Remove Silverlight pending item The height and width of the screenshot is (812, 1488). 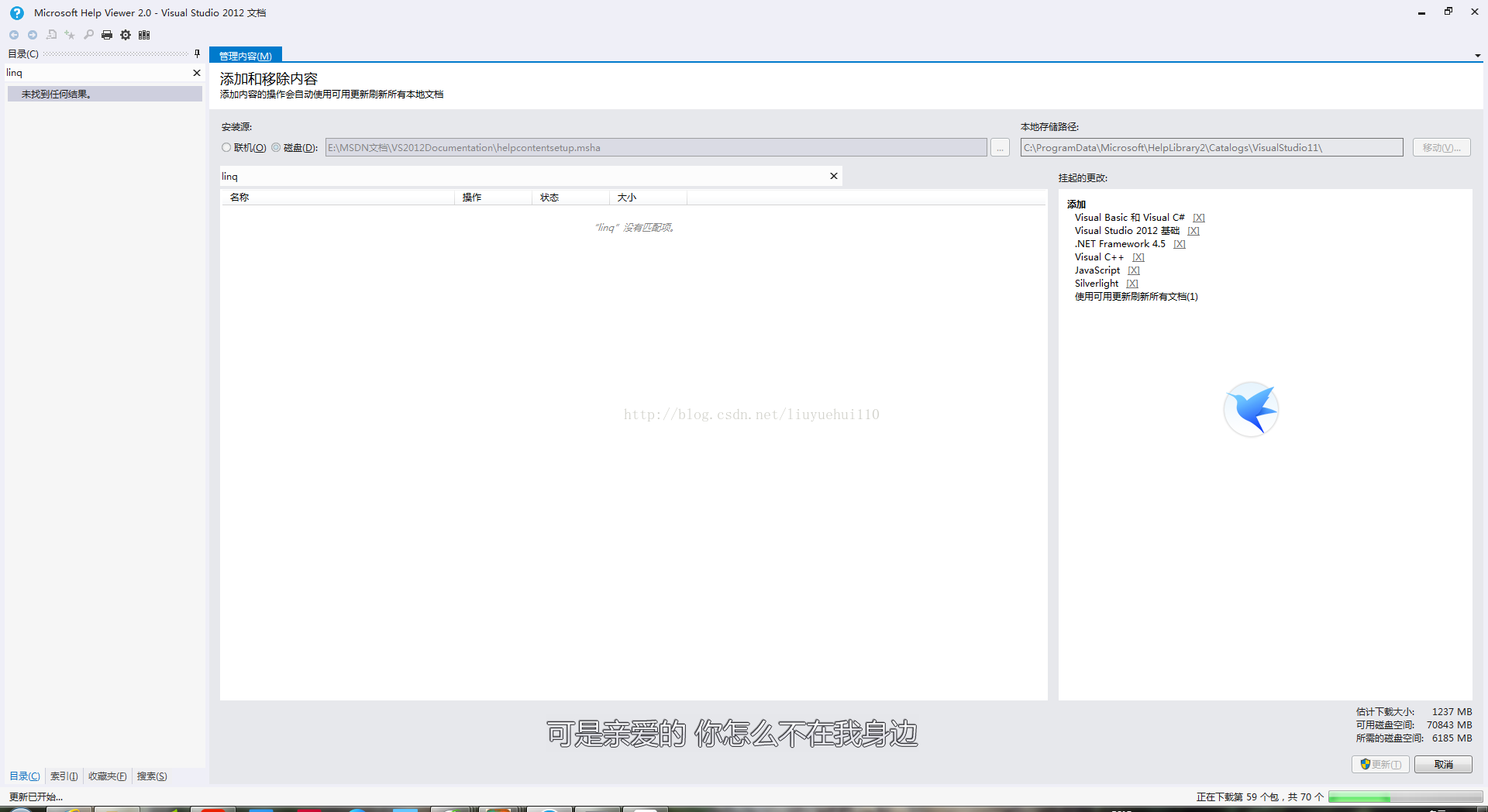(1131, 284)
